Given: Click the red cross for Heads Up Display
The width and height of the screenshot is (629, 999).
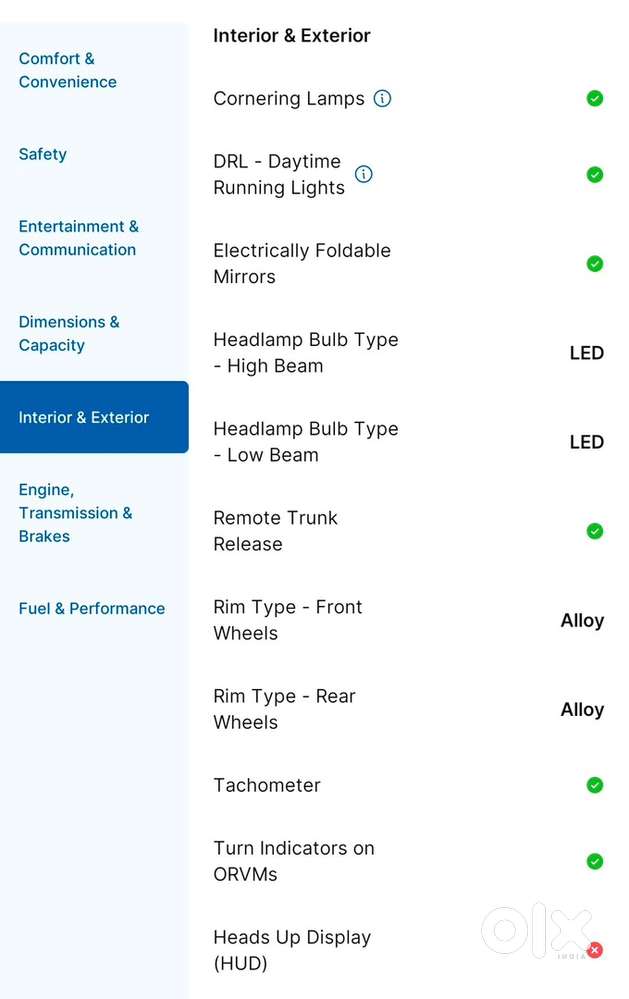Looking at the screenshot, I should coord(595,950).
